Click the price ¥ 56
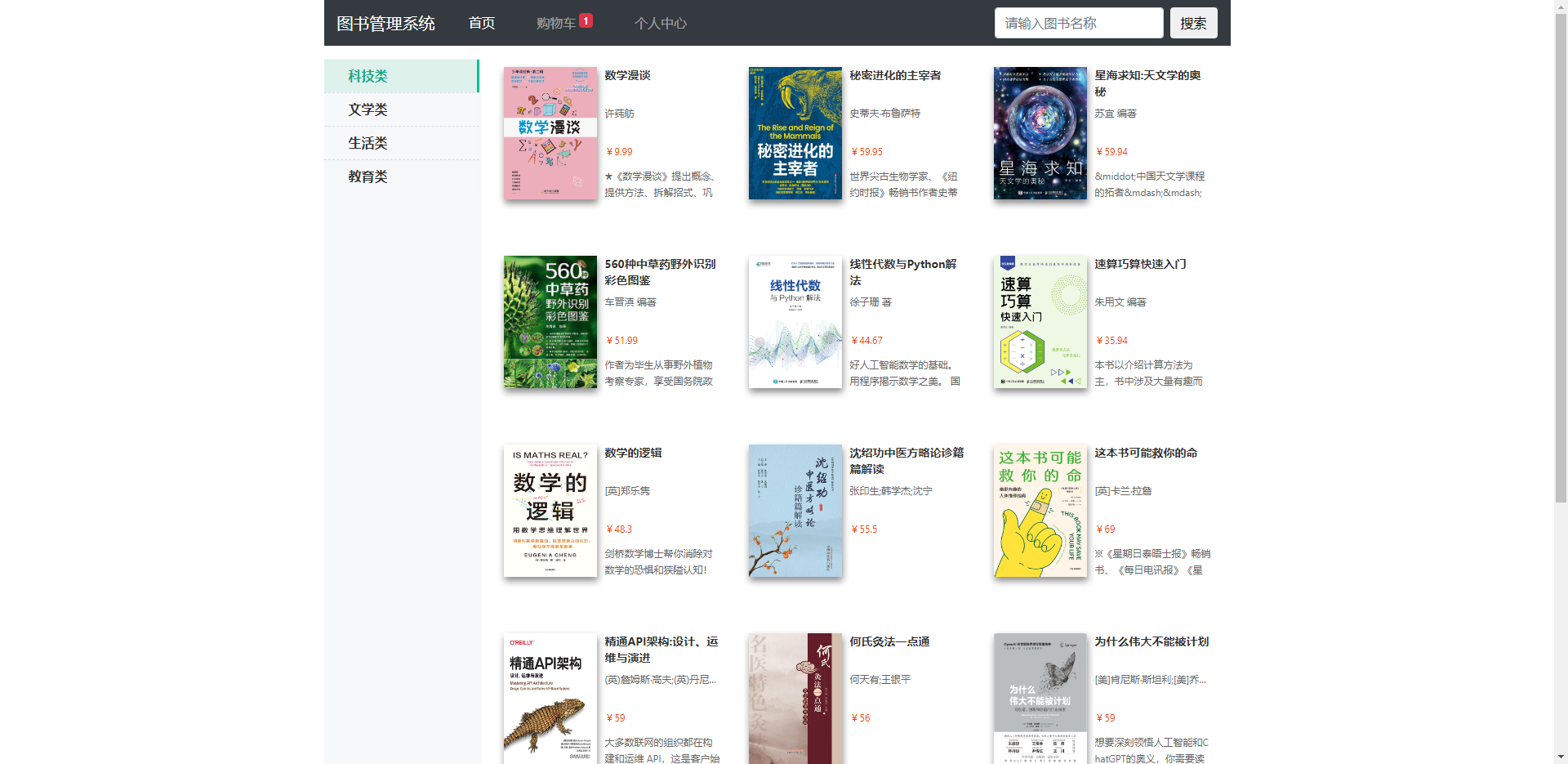Viewport: 1568px width, 764px height. point(860,718)
